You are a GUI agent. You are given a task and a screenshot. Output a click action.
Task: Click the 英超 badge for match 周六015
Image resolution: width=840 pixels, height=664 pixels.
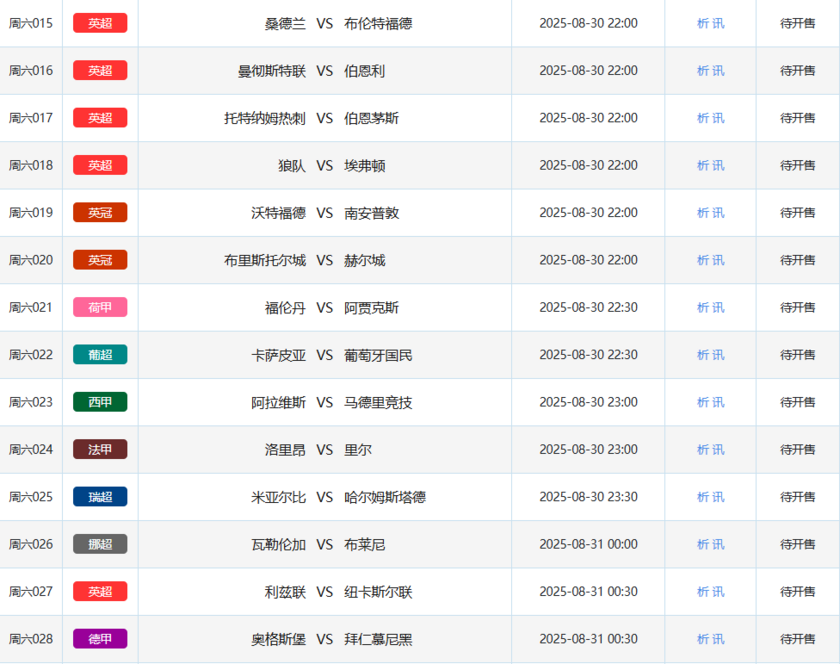point(100,23)
